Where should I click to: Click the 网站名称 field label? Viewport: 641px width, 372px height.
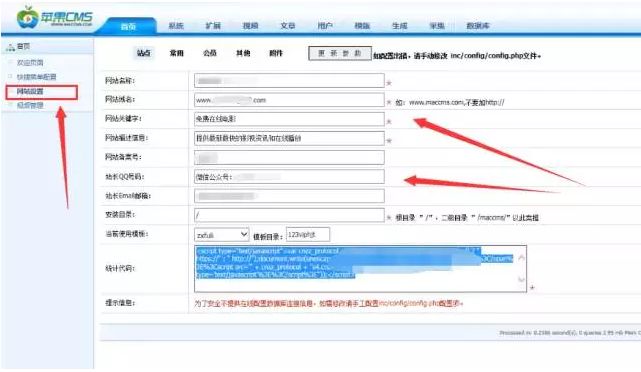[120, 81]
